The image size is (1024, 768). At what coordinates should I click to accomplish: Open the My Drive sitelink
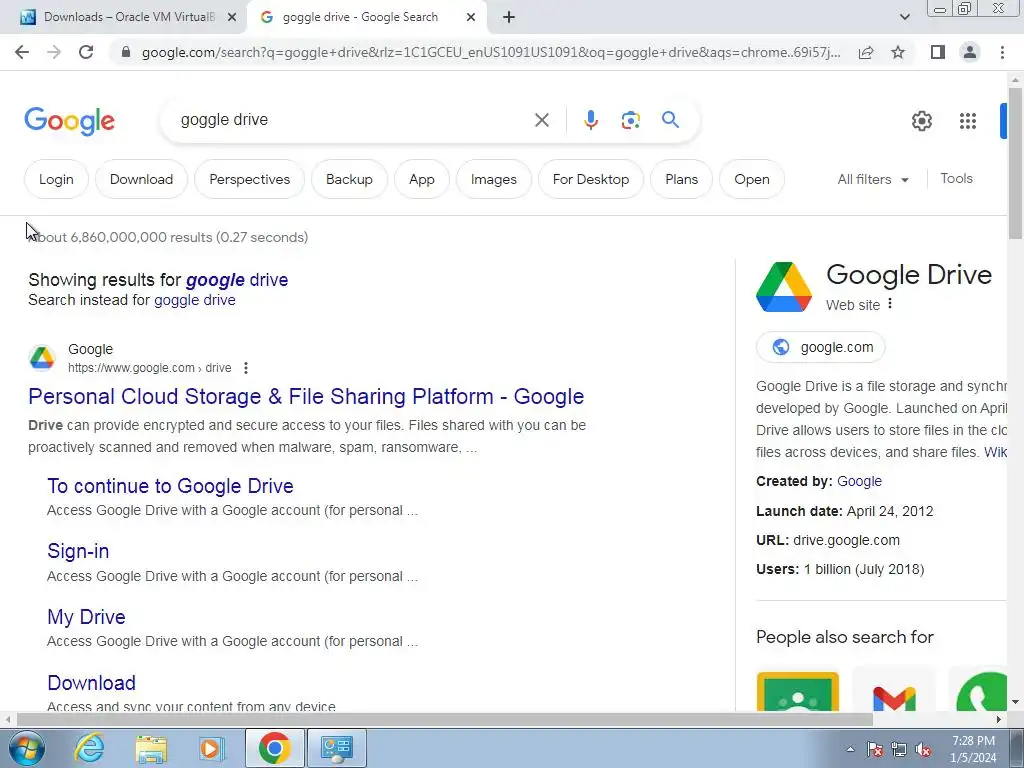(86, 616)
